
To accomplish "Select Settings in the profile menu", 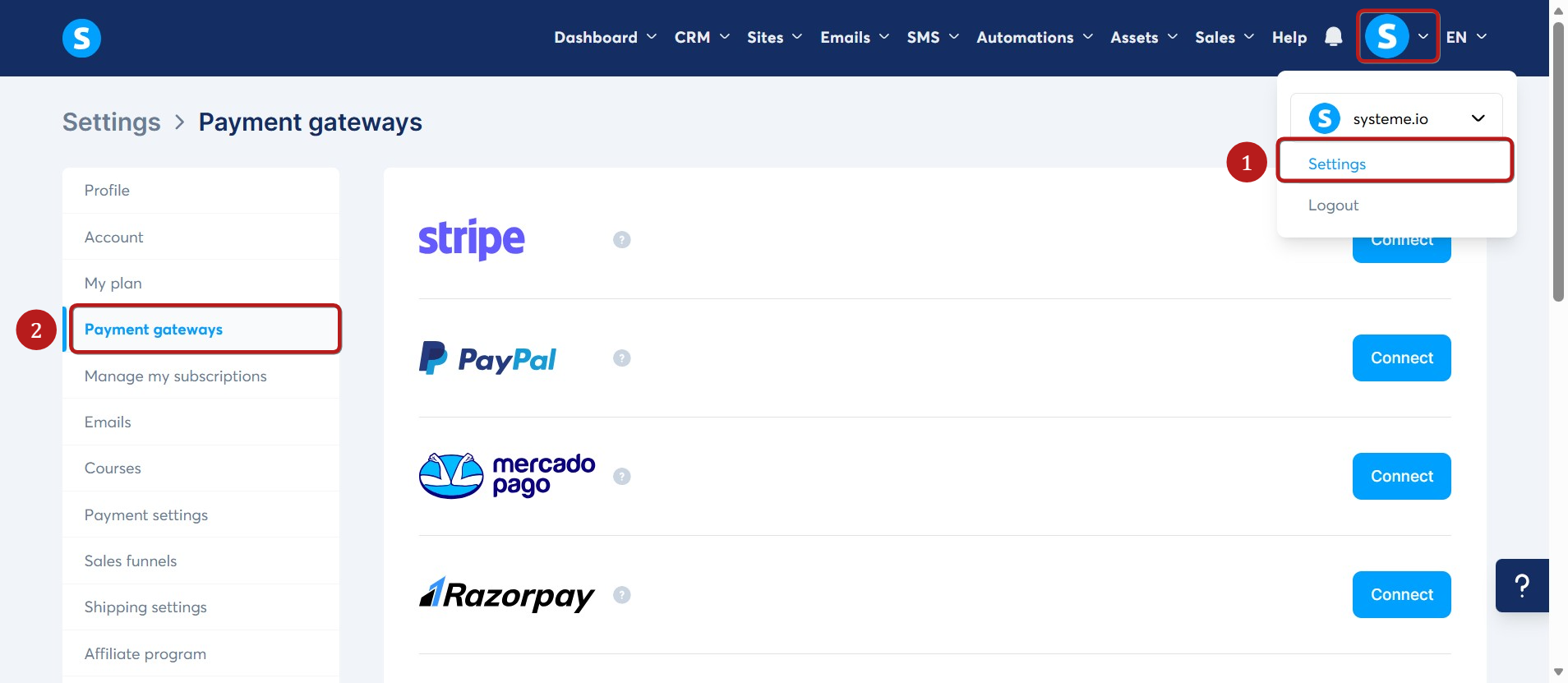I will pyautogui.click(x=1395, y=164).
